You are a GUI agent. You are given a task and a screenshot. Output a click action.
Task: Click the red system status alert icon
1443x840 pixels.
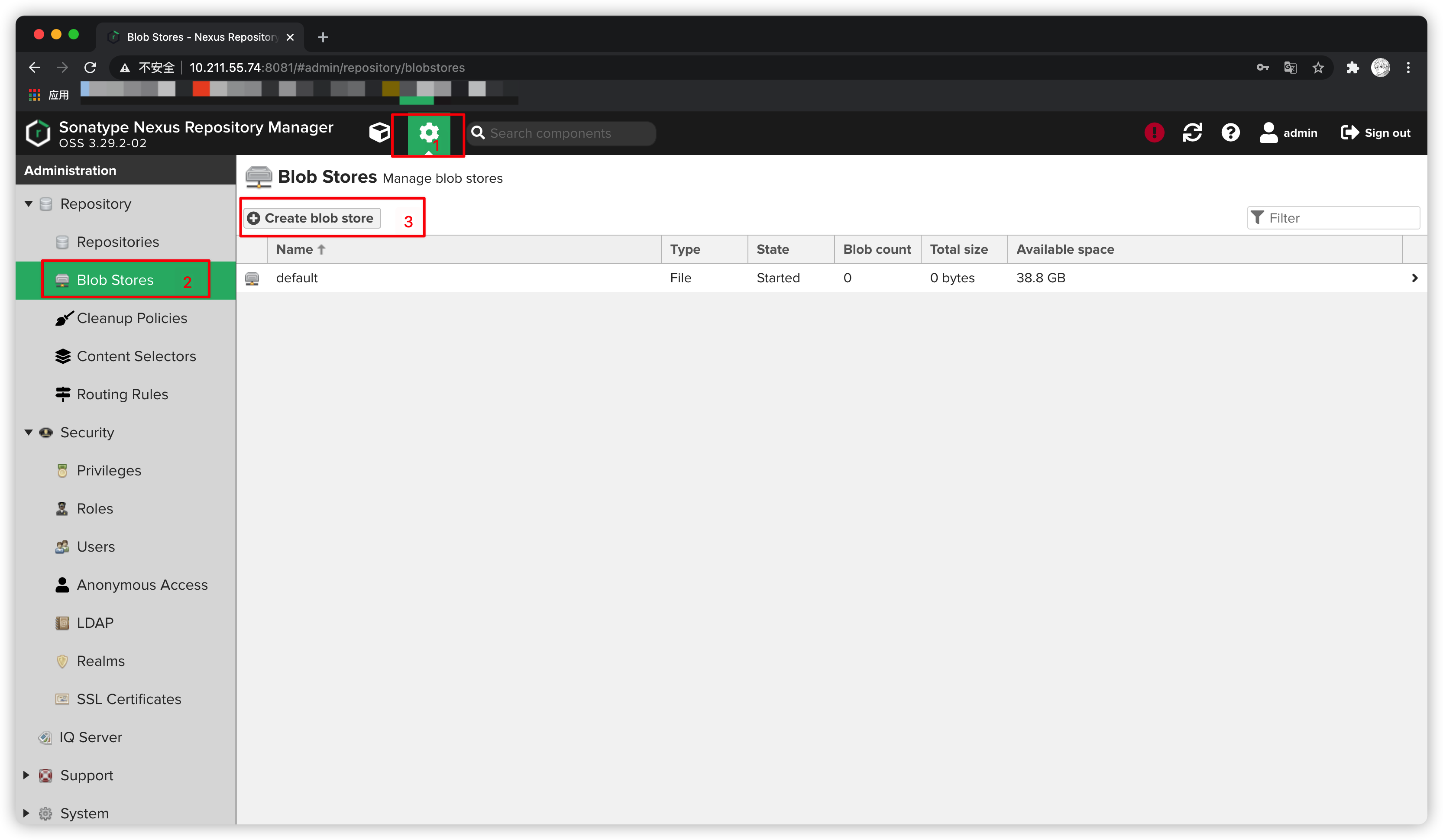1154,133
